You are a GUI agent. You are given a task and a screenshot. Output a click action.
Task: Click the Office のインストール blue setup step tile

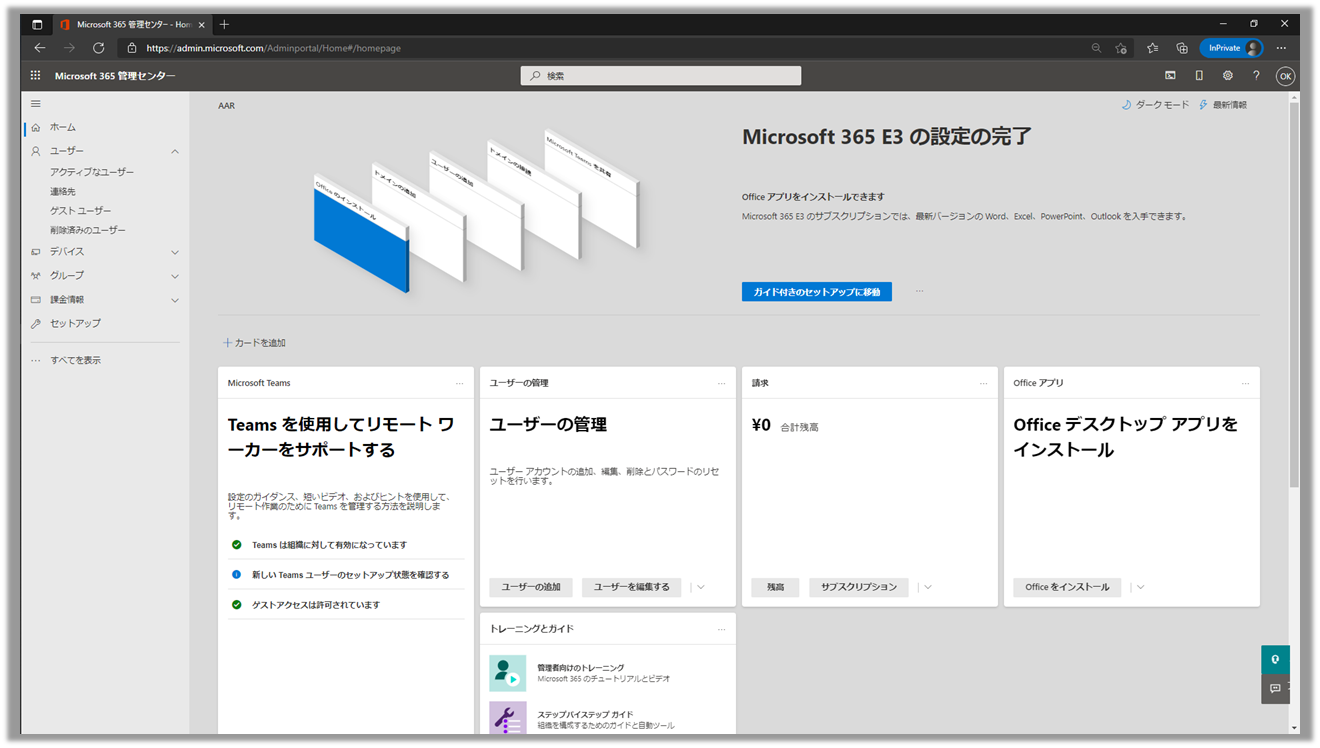coord(361,236)
